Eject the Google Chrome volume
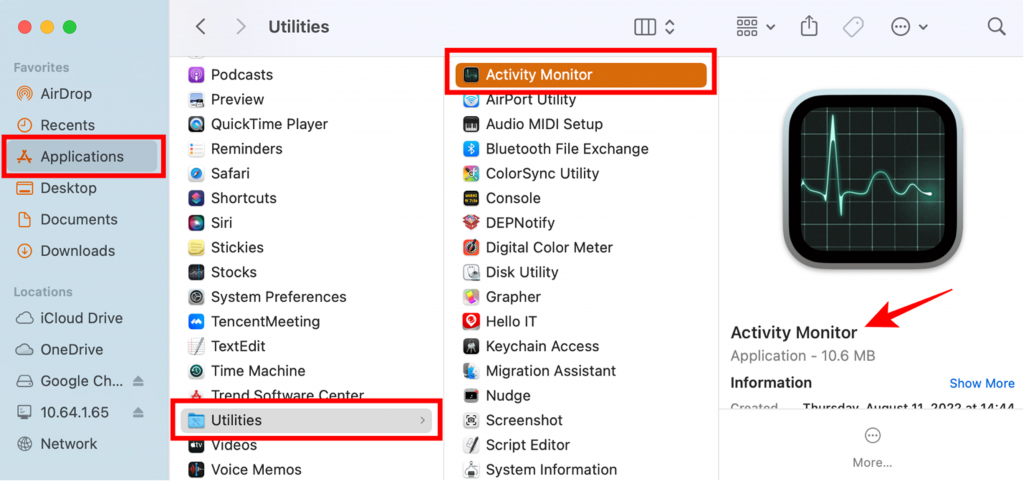The width and height of the screenshot is (1024, 481). (138, 381)
